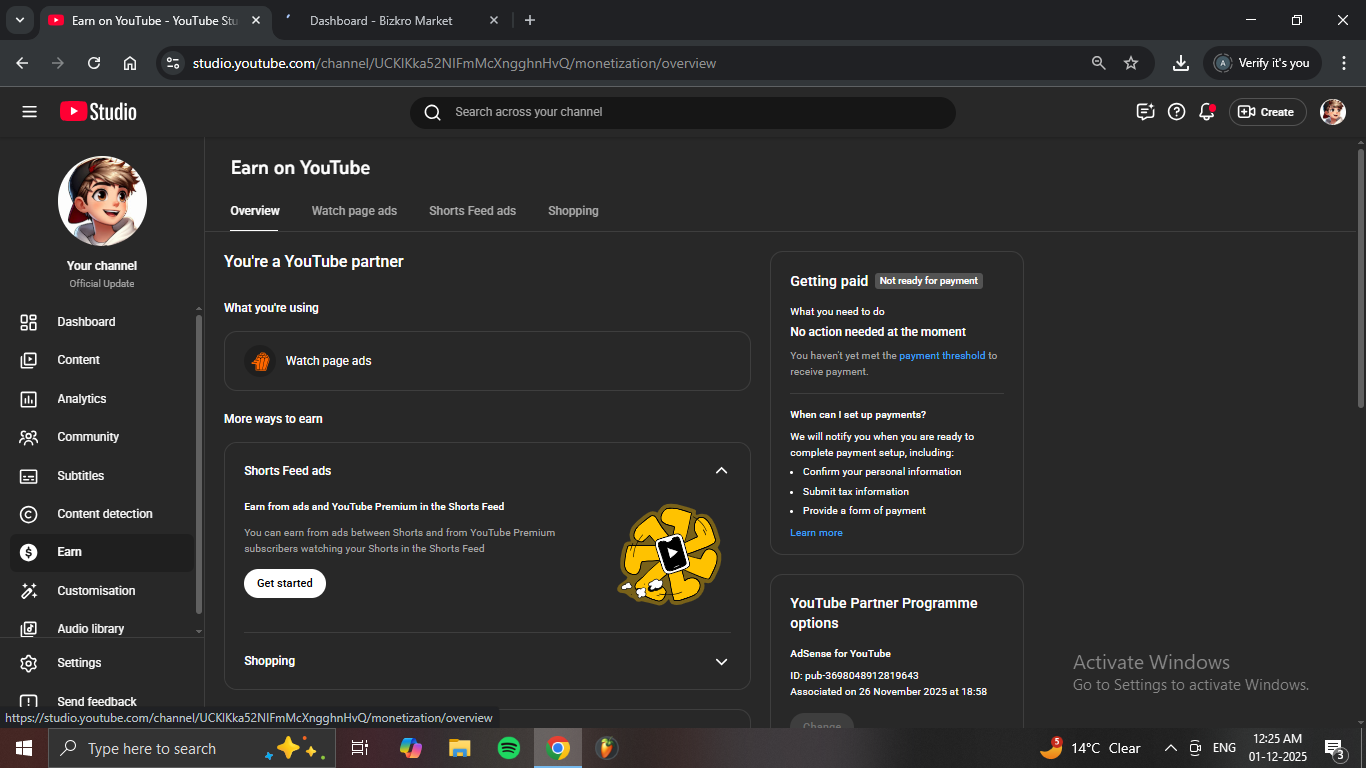Image resolution: width=1366 pixels, height=768 pixels.
Task: Open Analytics from the sidebar
Action: point(82,399)
